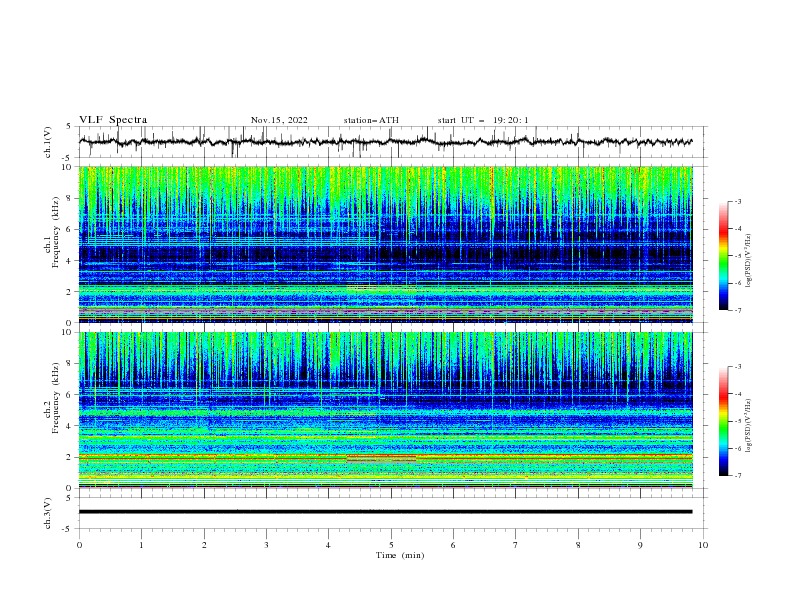Click the "10" tick on the time axis
Screen dimensions: 792x612
[703, 545]
